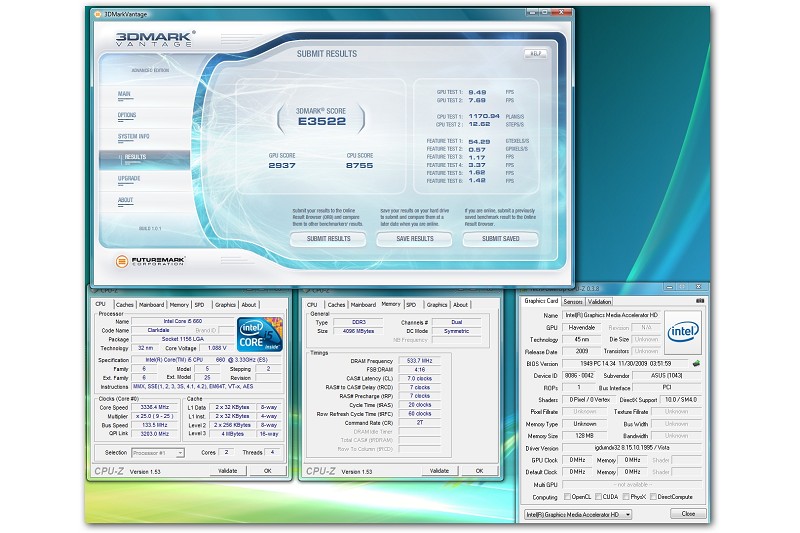Click the Close button in GPU-Z
The image size is (800, 533).
coord(688,514)
